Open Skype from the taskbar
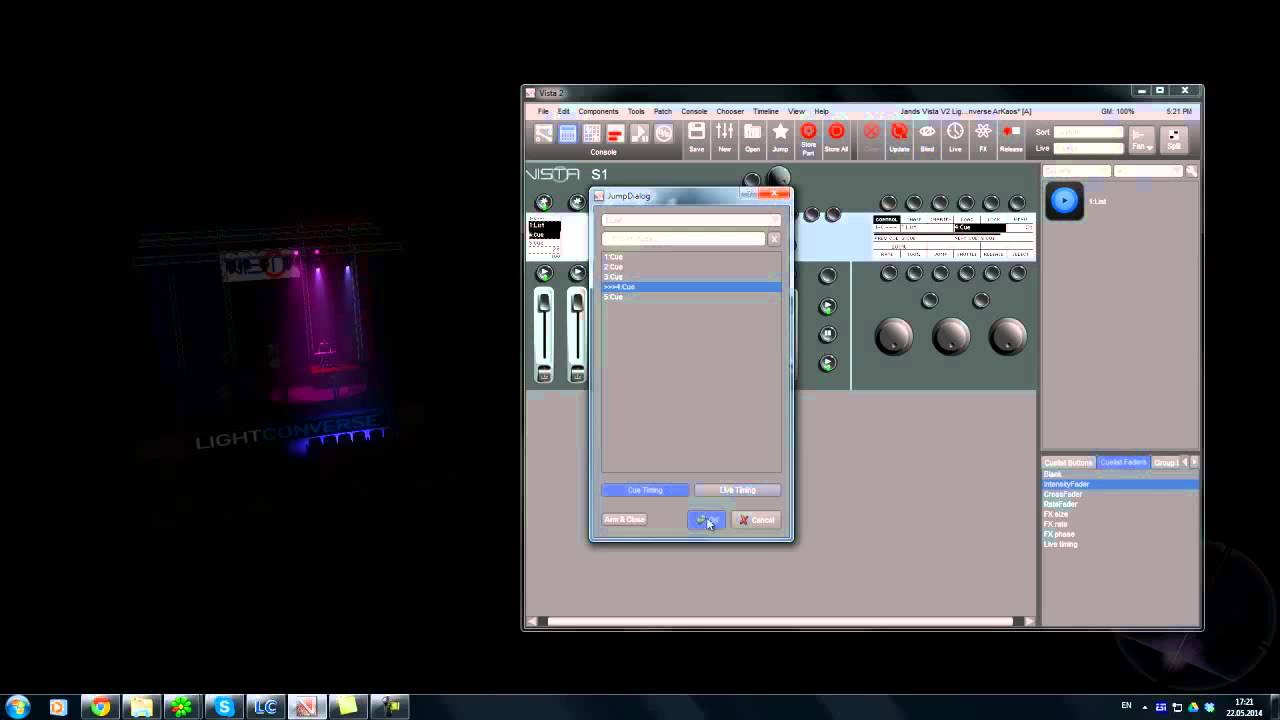 coord(224,707)
